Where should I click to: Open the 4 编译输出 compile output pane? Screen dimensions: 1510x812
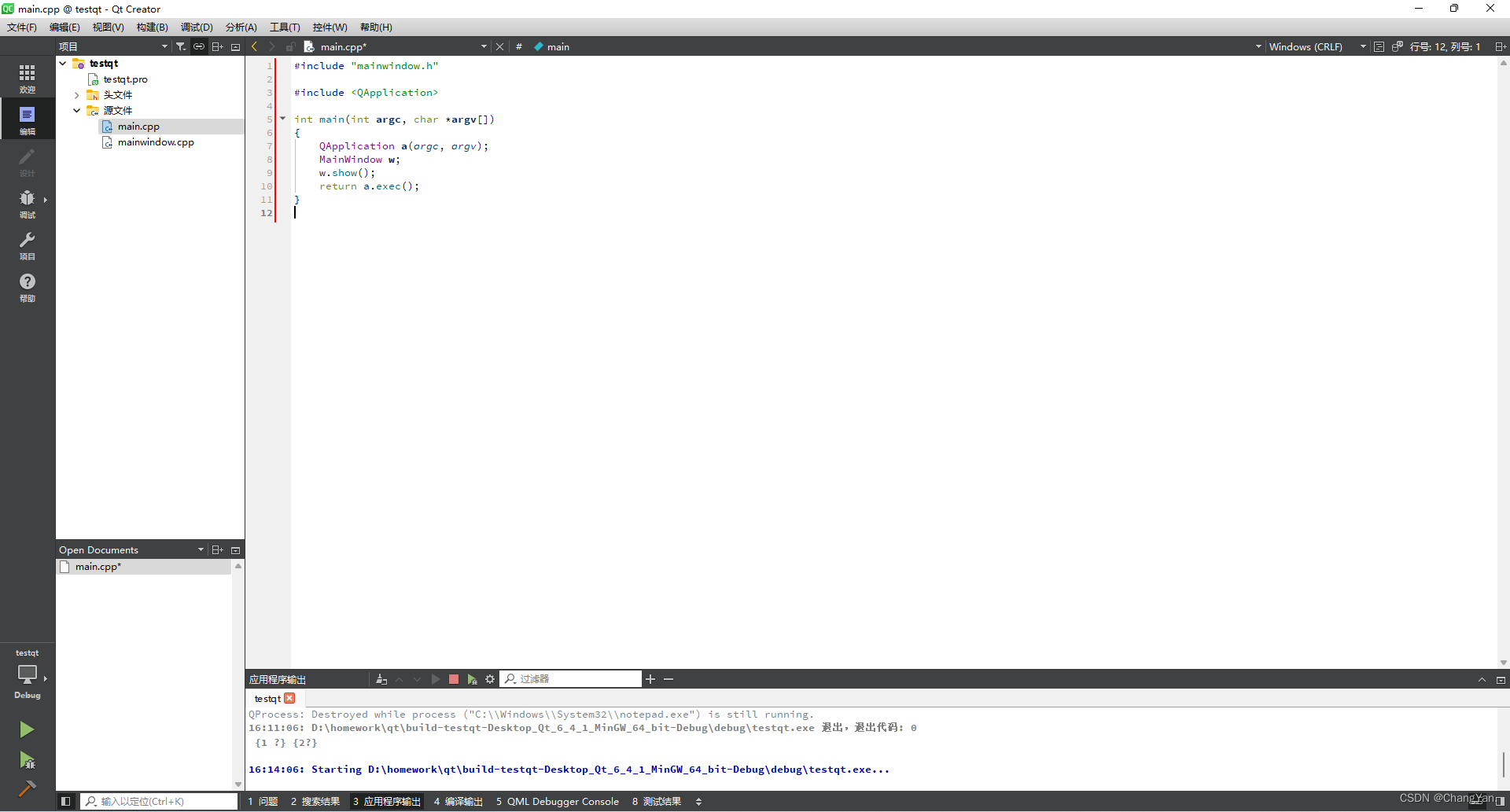pos(459,802)
